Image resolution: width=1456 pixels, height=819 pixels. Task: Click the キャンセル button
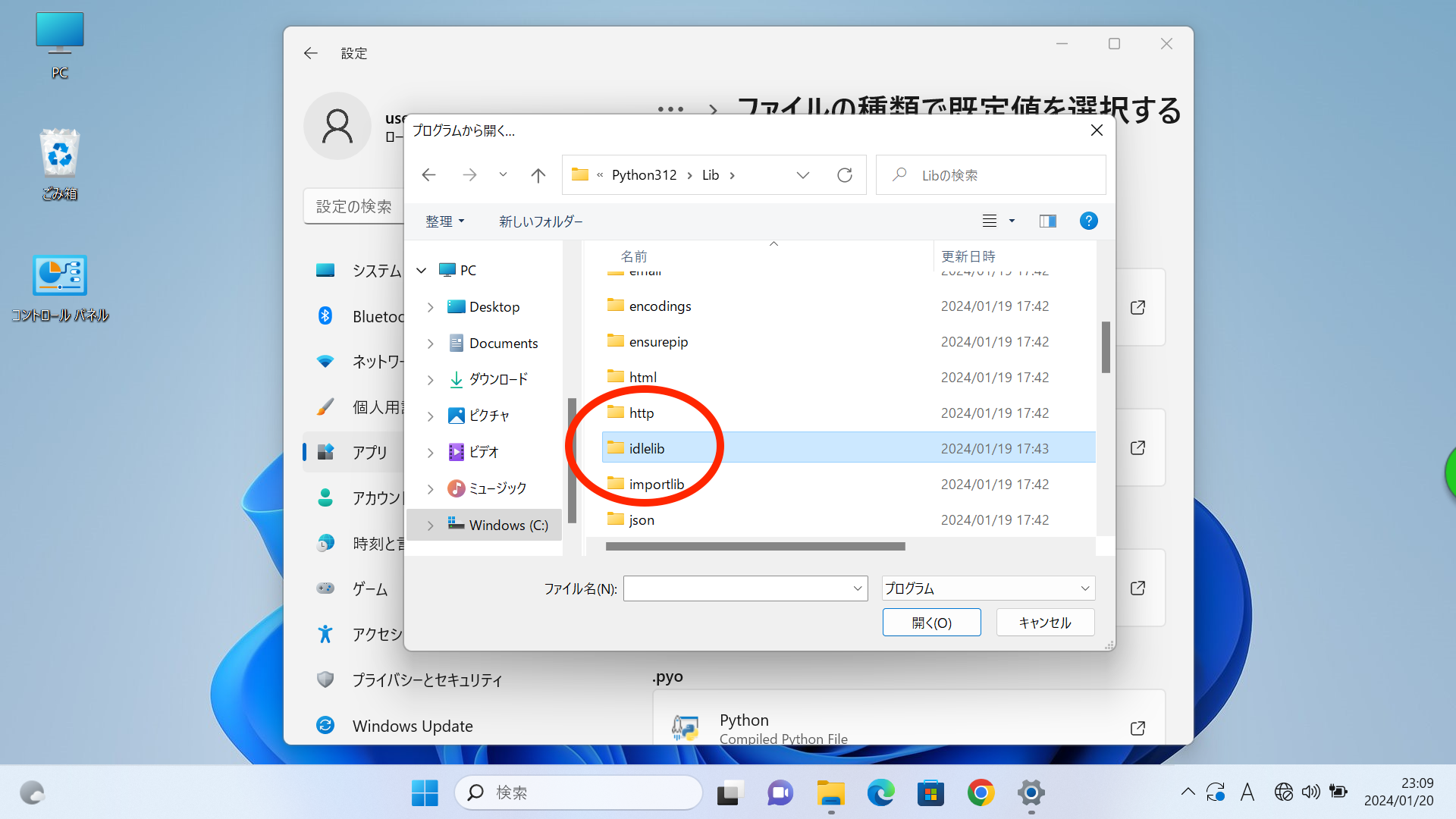(1044, 623)
